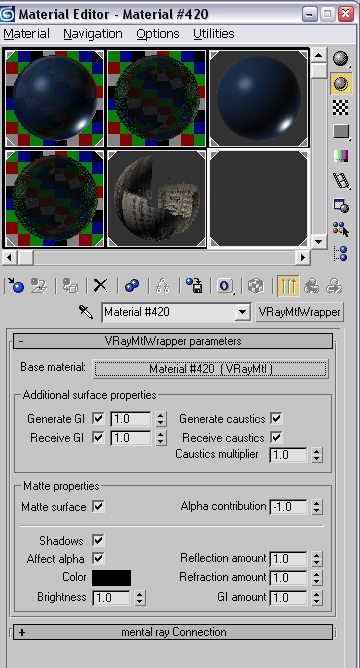
Task: Toggle the Generate GI checkbox
Action: pos(98,418)
